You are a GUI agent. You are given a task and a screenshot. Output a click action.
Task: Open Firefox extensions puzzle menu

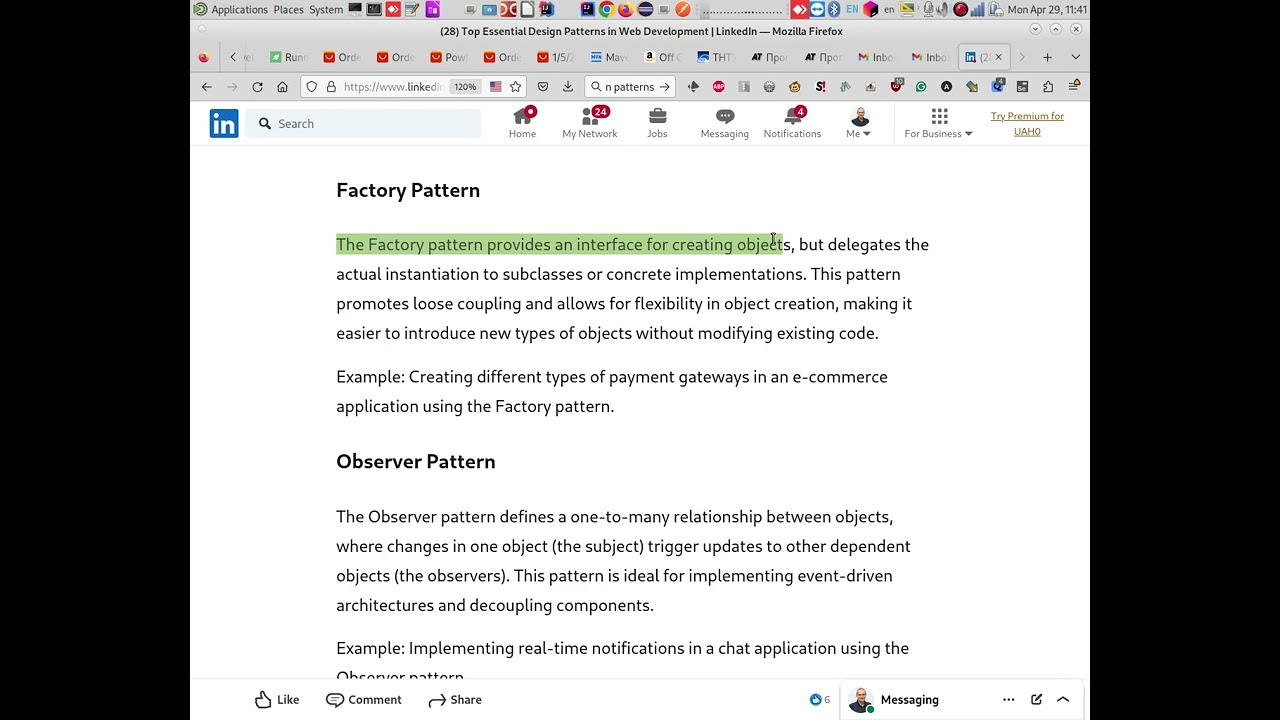[1048, 87]
